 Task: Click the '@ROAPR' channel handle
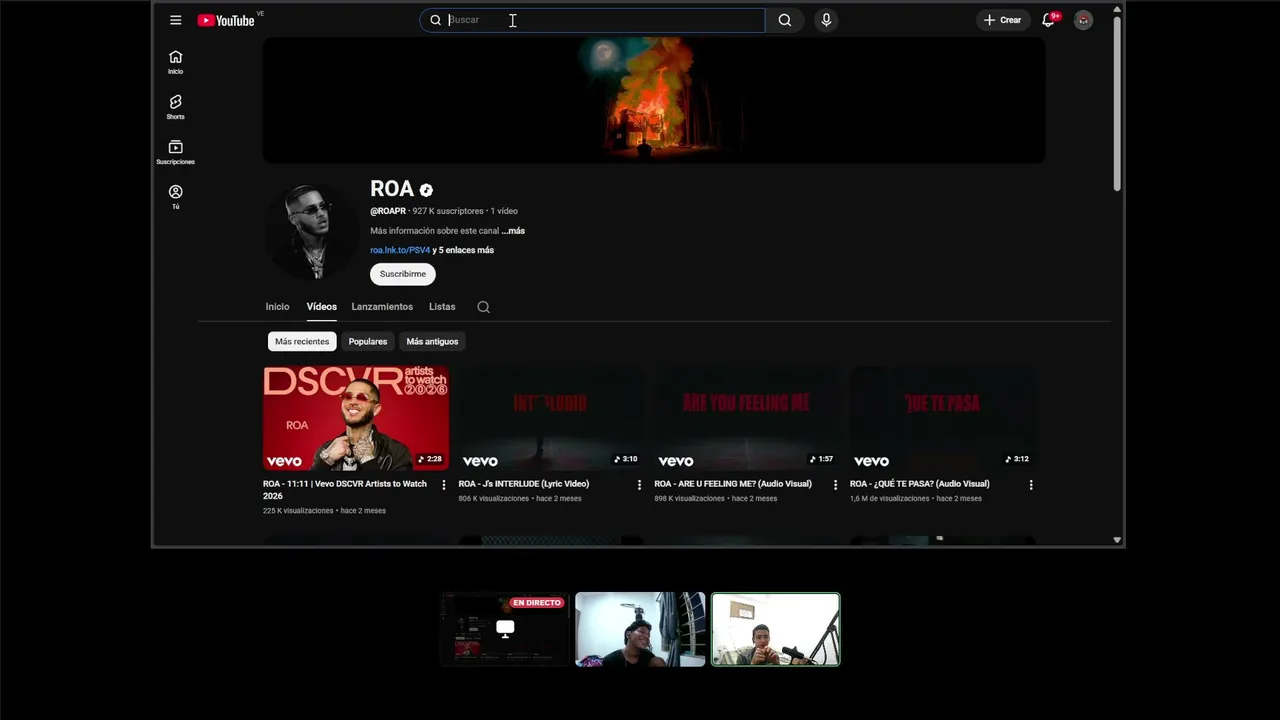388,211
